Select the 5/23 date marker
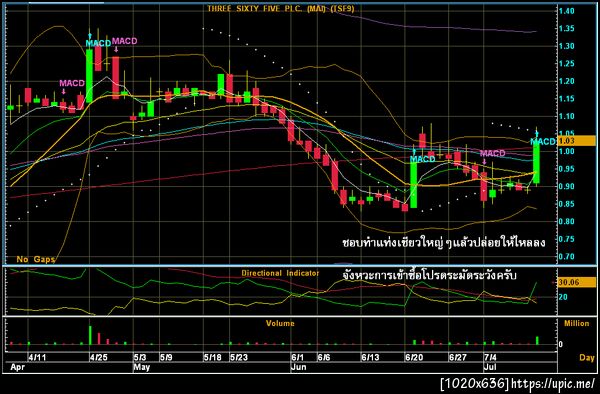This screenshot has width=600, height=394. pos(239,358)
